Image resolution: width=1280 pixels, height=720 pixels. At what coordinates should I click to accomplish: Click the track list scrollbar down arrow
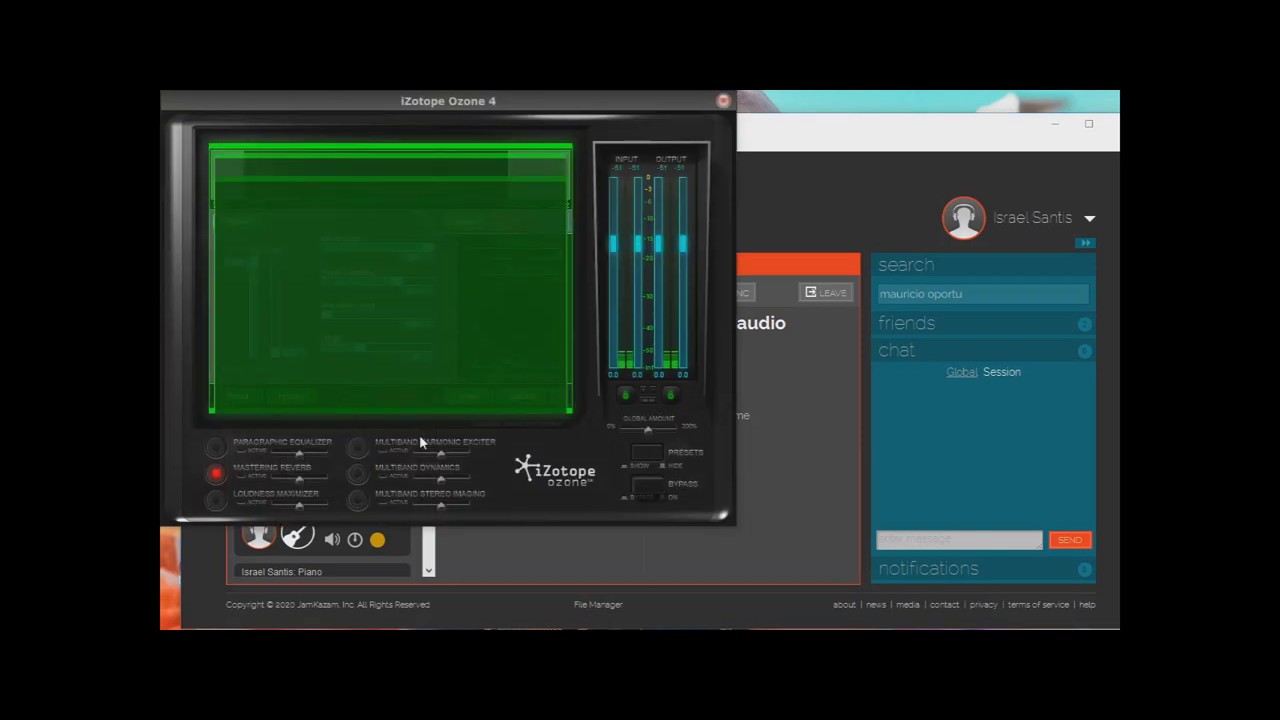428,570
